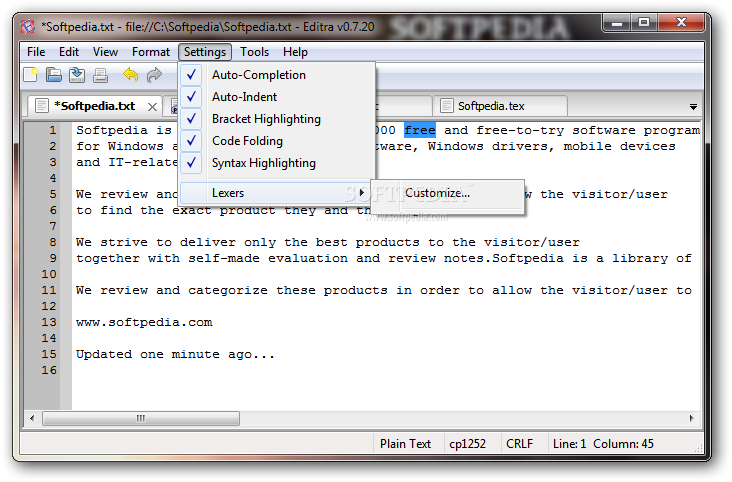
Task: Click the line "Updated one minute ago..."
Action: pyautogui.click(x=176, y=354)
